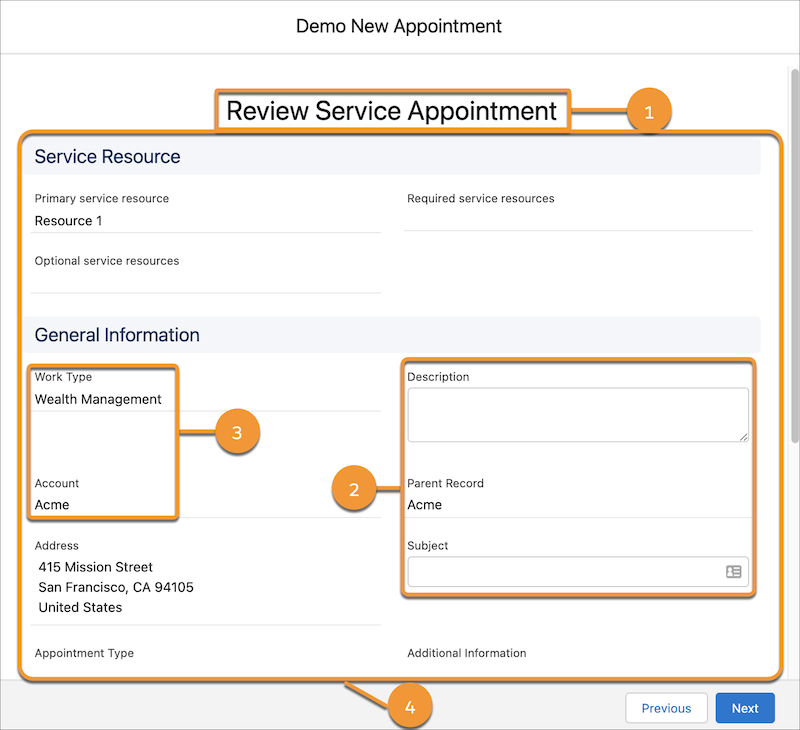This screenshot has width=800, height=730.
Task: Click the Review Service Appointment heading
Action: (392, 110)
